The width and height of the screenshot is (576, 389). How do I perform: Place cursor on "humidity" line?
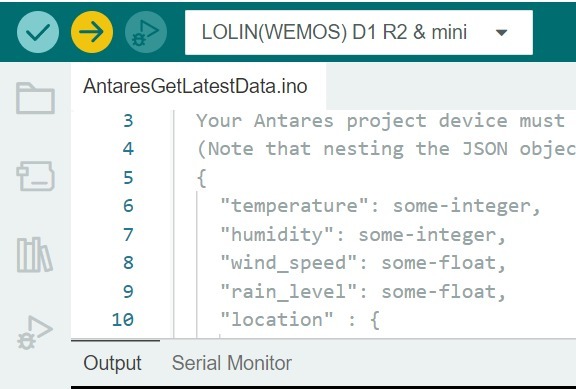point(363,235)
